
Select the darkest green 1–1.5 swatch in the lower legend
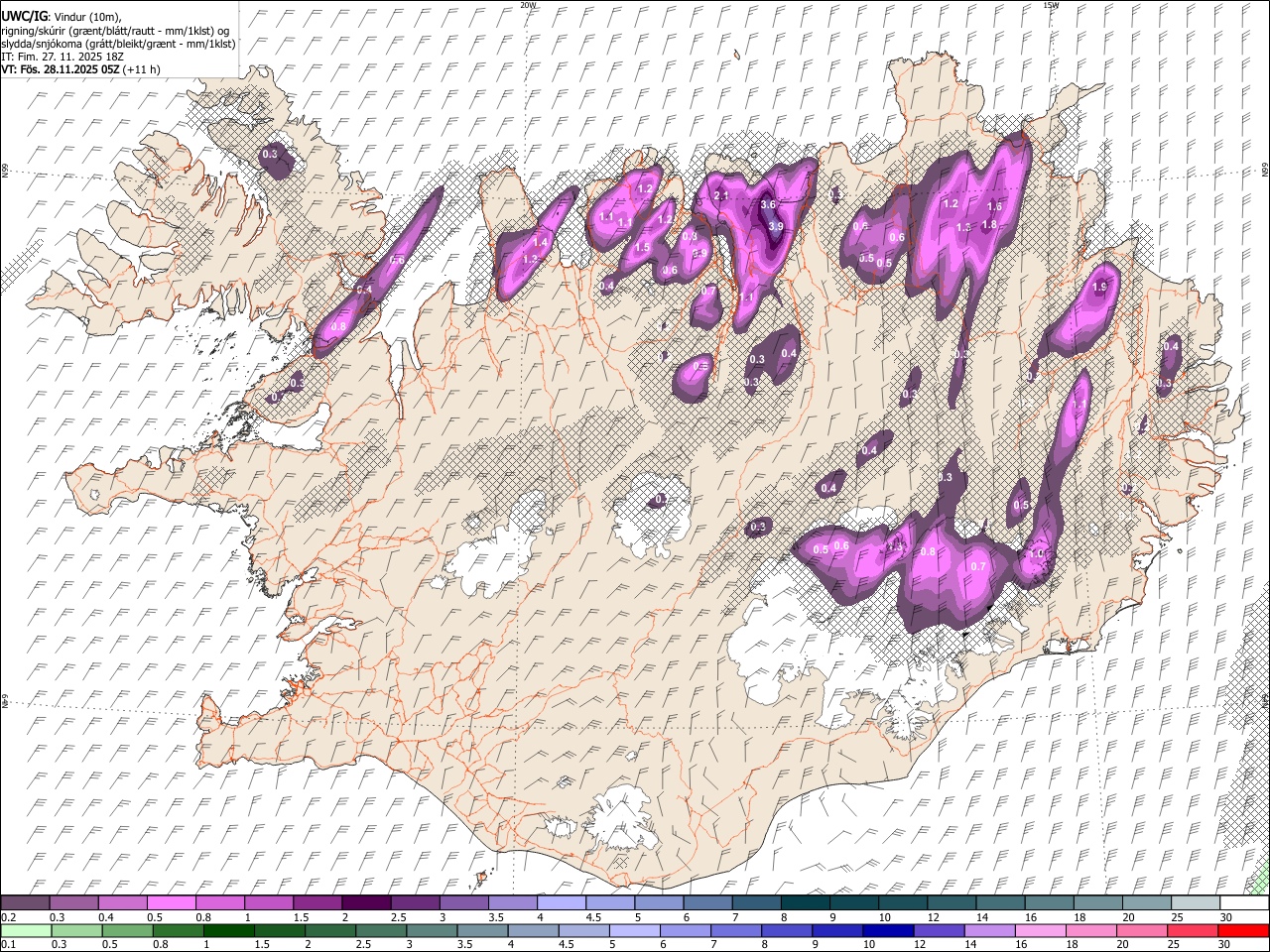(x=228, y=931)
